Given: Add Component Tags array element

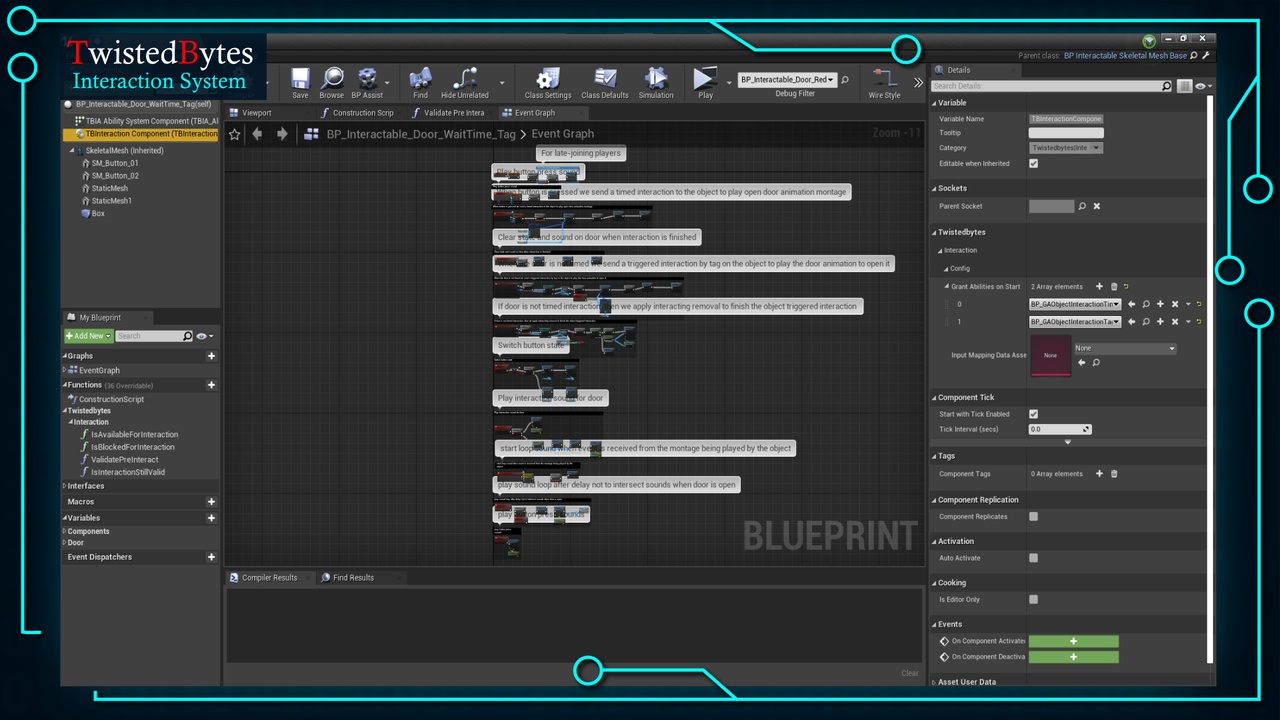Looking at the screenshot, I should (x=1100, y=474).
